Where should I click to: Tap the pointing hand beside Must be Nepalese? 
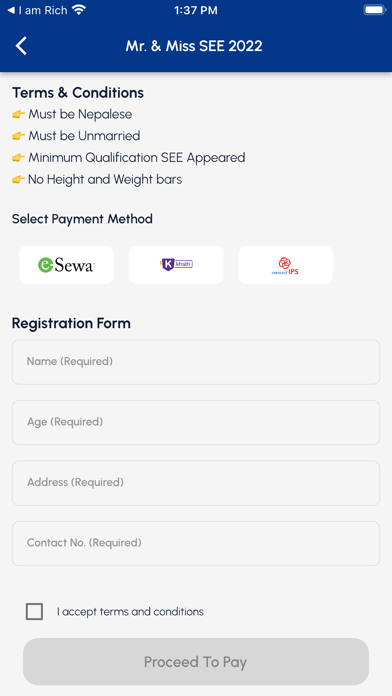18,115
